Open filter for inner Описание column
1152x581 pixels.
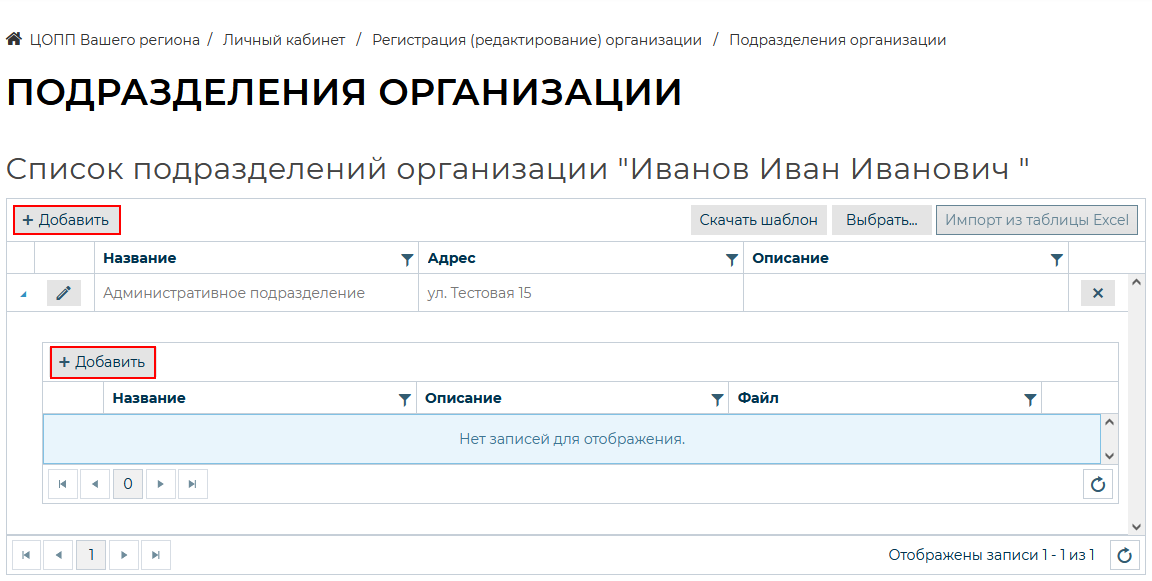(x=717, y=399)
